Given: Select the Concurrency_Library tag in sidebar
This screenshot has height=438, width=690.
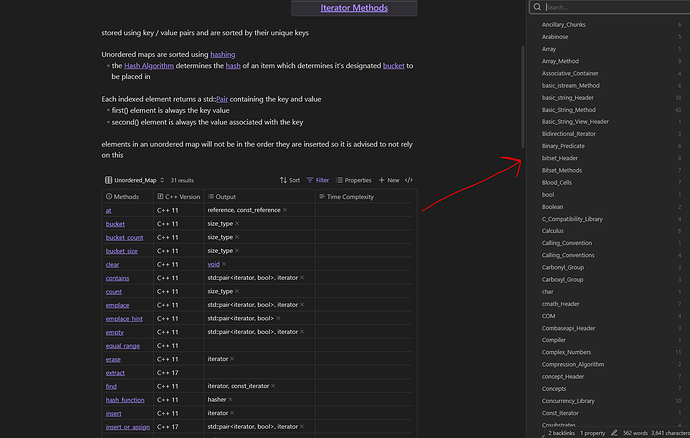Looking at the screenshot, I should tap(568, 401).
